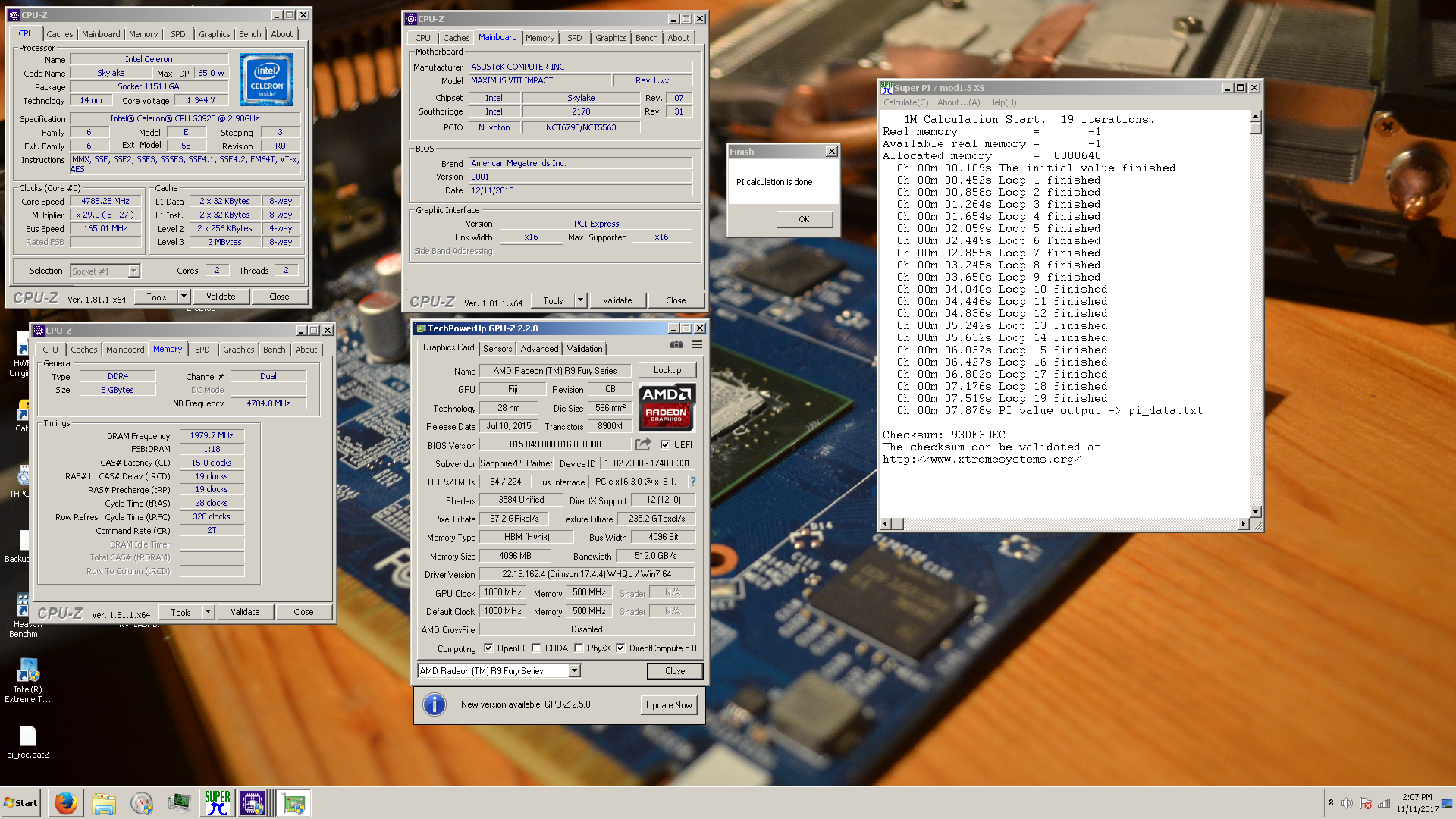Click BIOS share/export arrow icon in GPU-Z

click(643, 444)
